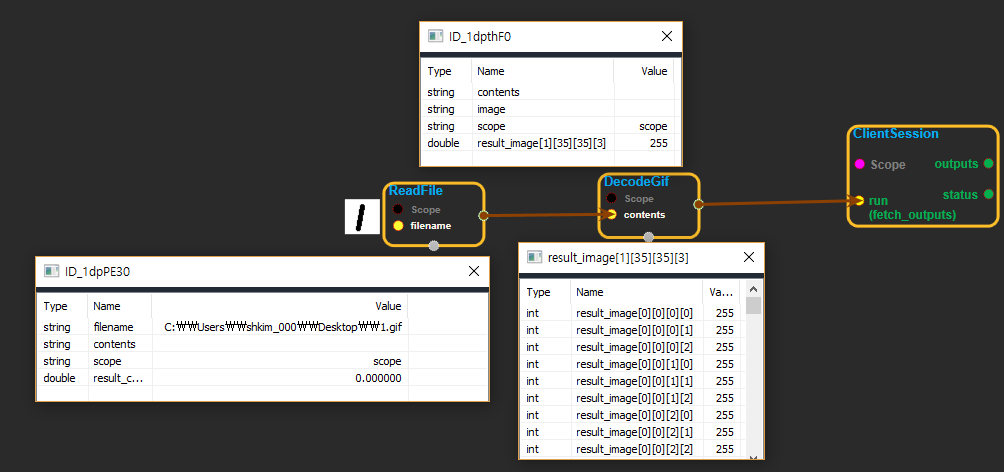Close the result_image[1][35][35][3] window
1004x472 pixels.
751,258
